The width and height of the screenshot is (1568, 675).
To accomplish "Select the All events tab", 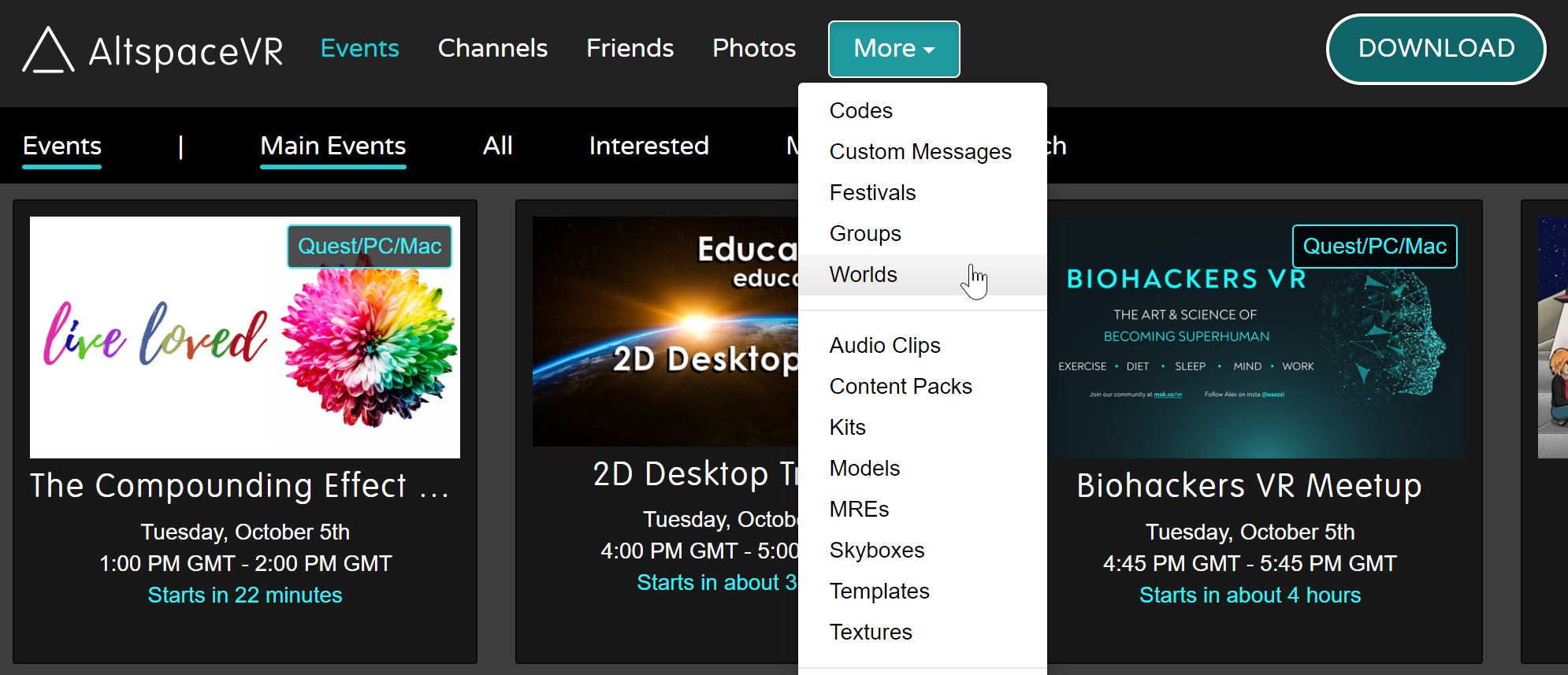I will 497,146.
